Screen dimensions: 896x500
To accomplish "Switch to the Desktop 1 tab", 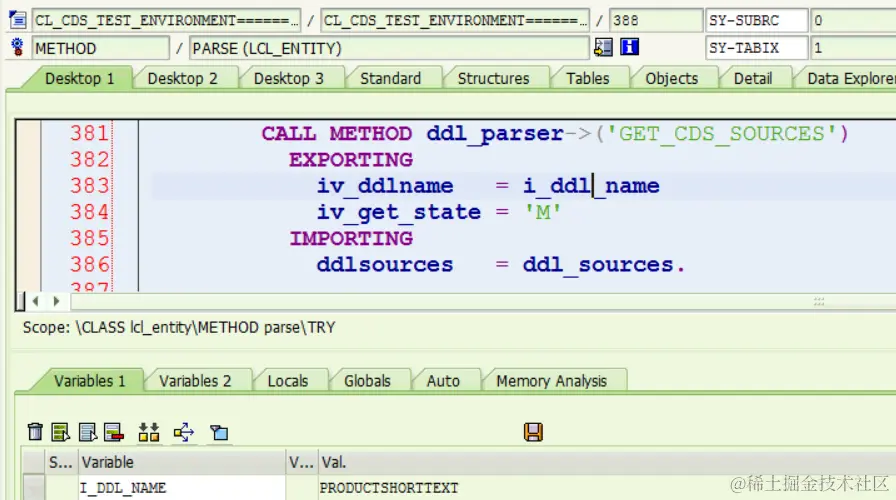I will point(79,78).
